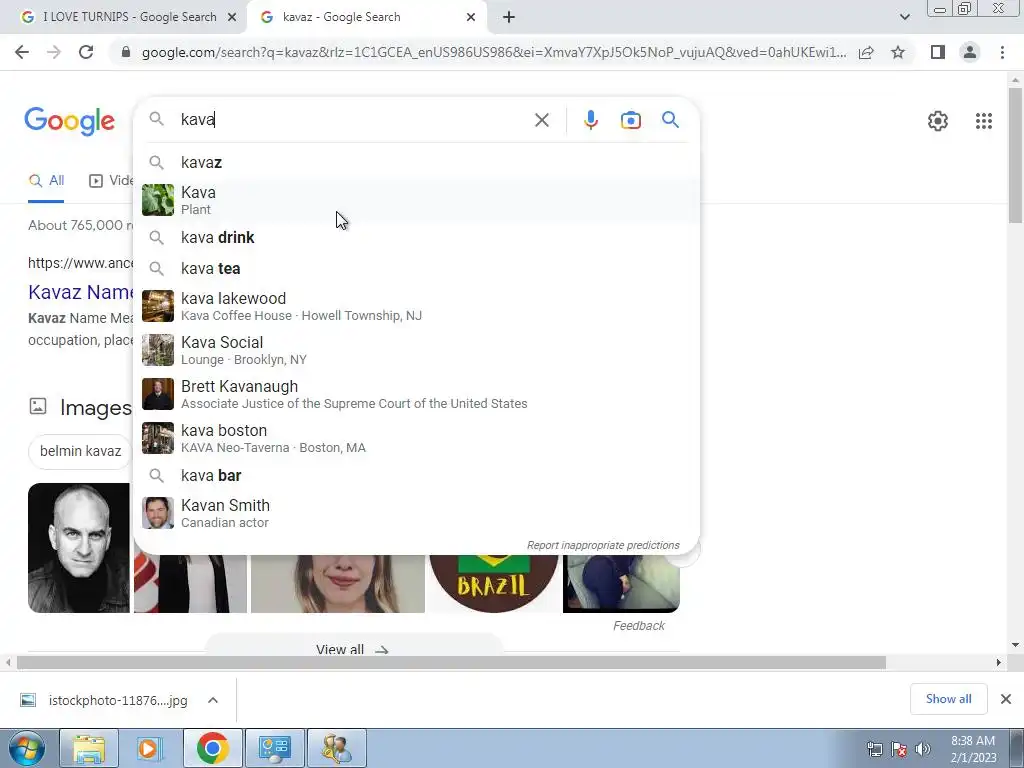This screenshot has width=1024, height=768.
Task: Close the 'I LOVE TURNIPS' tab
Action: point(232,17)
